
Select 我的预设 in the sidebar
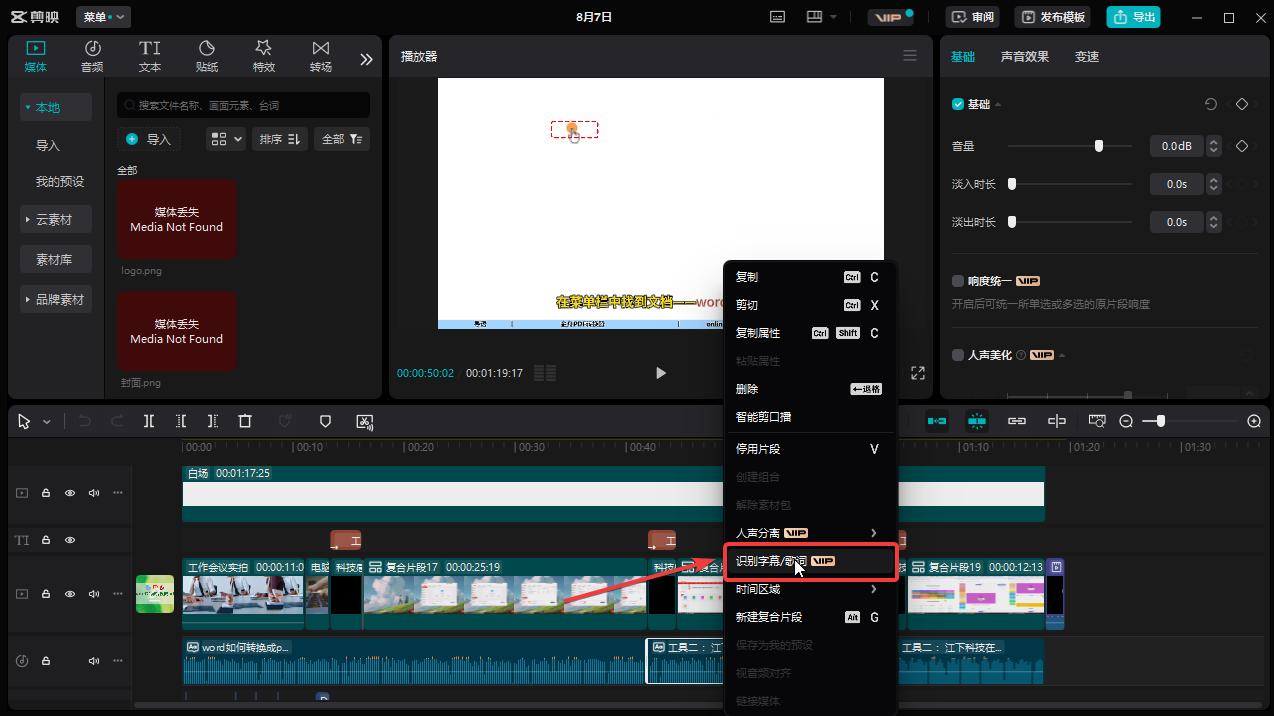click(60, 182)
